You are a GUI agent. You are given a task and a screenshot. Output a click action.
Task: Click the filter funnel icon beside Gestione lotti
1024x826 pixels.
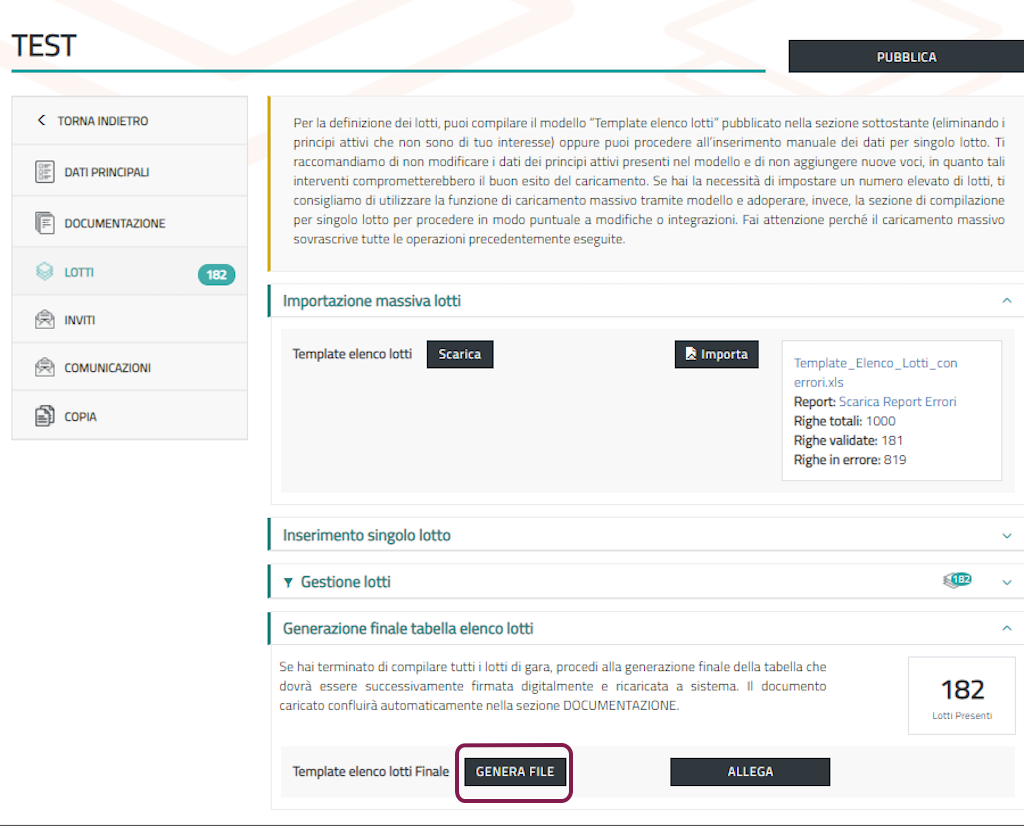(x=289, y=582)
